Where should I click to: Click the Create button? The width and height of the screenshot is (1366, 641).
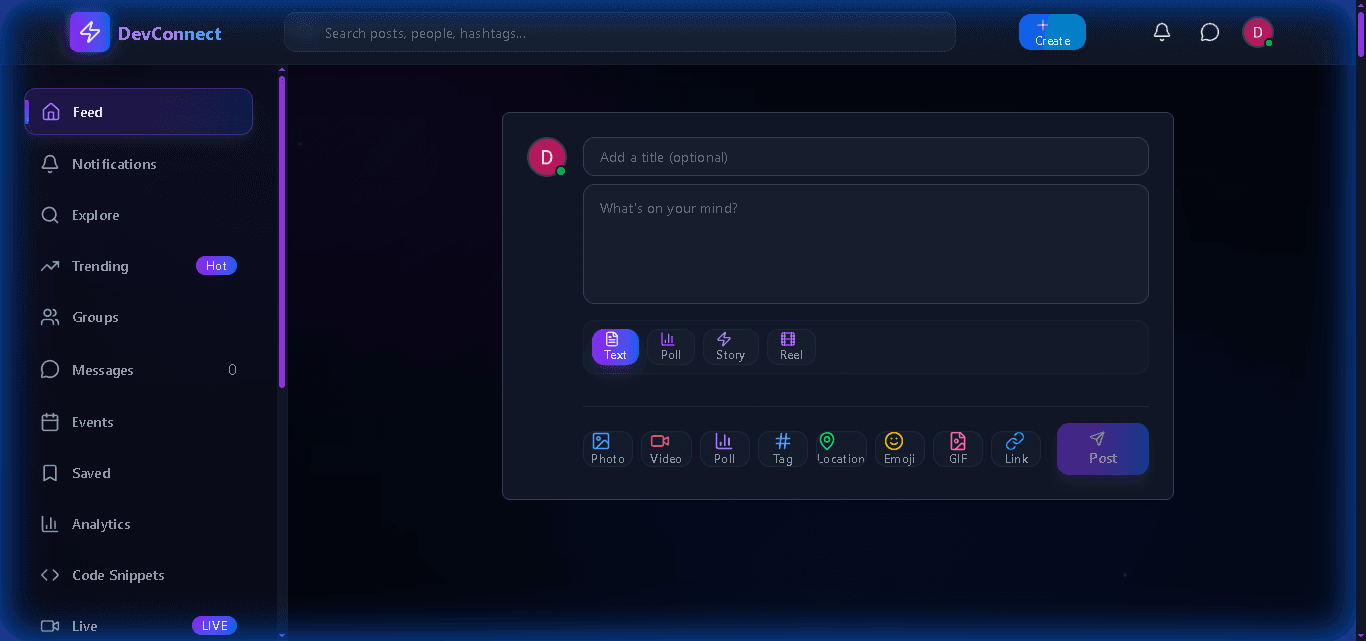pos(1052,32)
